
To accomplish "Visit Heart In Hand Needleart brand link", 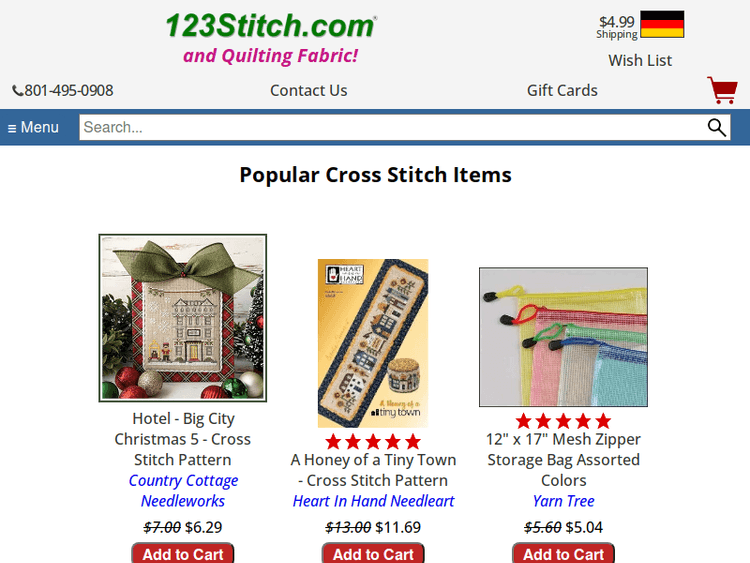I will tap(373, 501).
